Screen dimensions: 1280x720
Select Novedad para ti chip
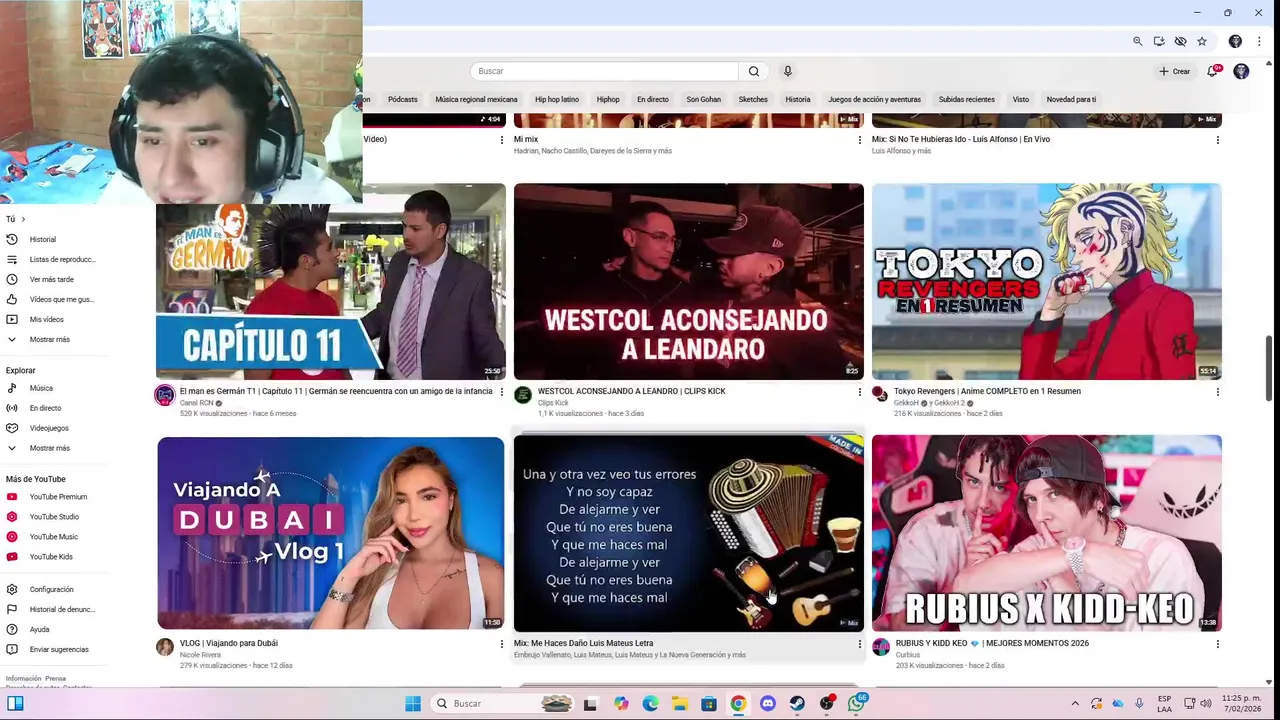click(x=1071, y=99)
